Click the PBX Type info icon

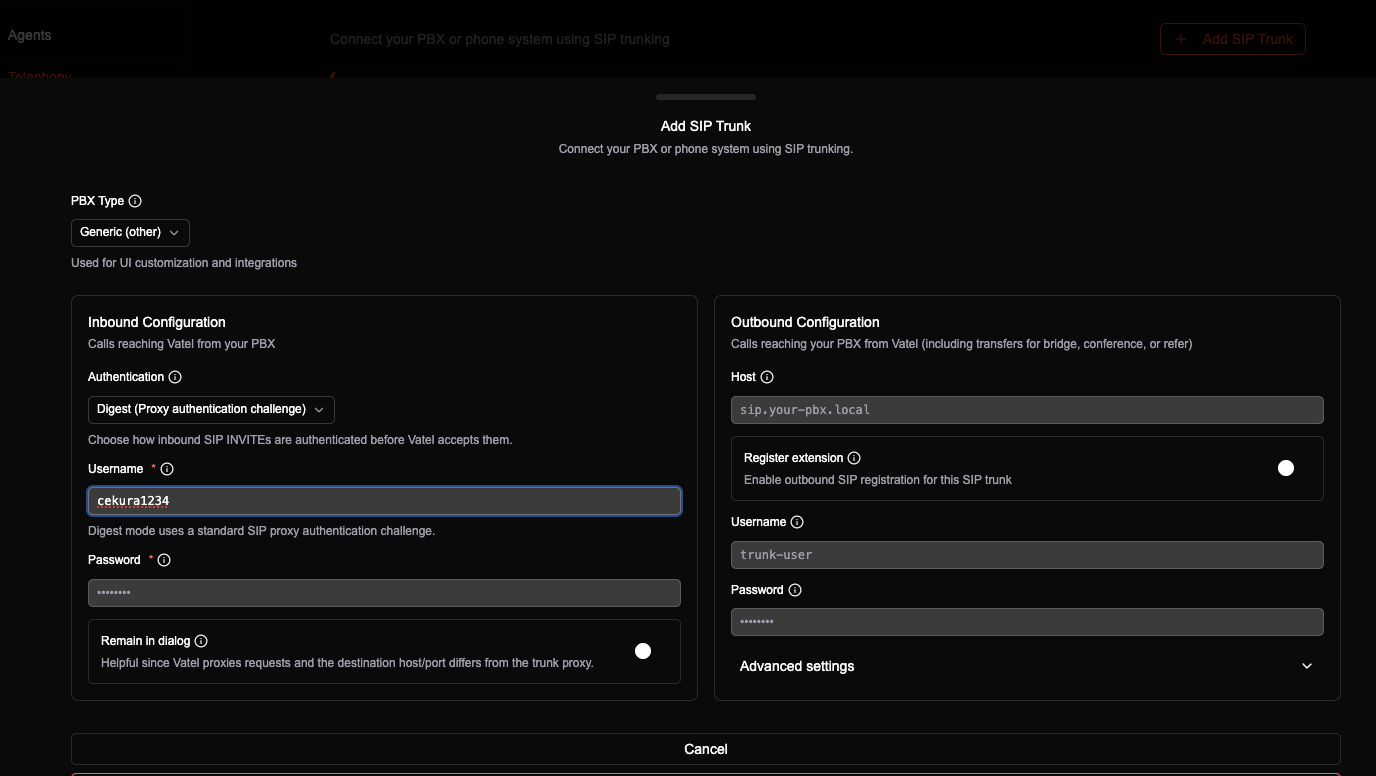coord(135,201)
